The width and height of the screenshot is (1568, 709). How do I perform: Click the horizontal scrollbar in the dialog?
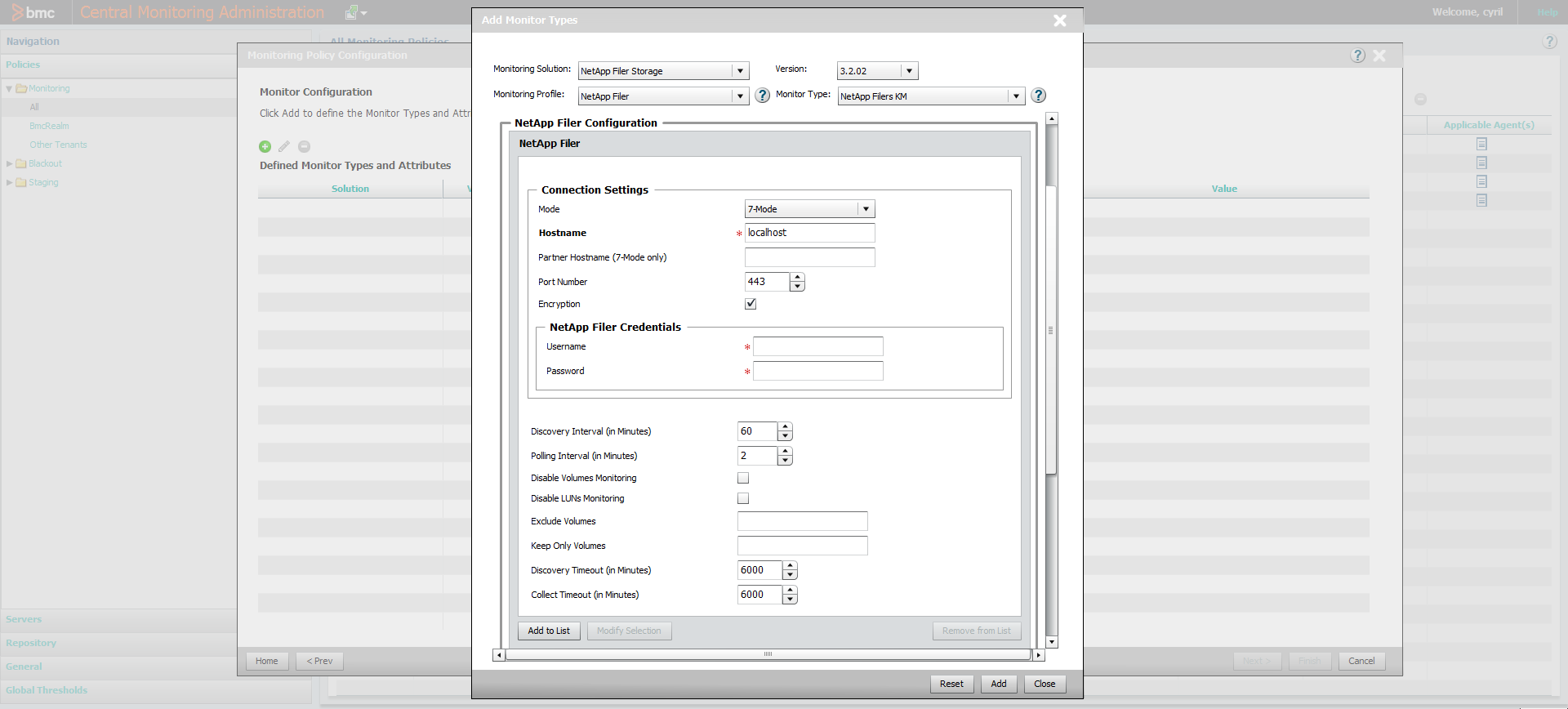point(768,654)
